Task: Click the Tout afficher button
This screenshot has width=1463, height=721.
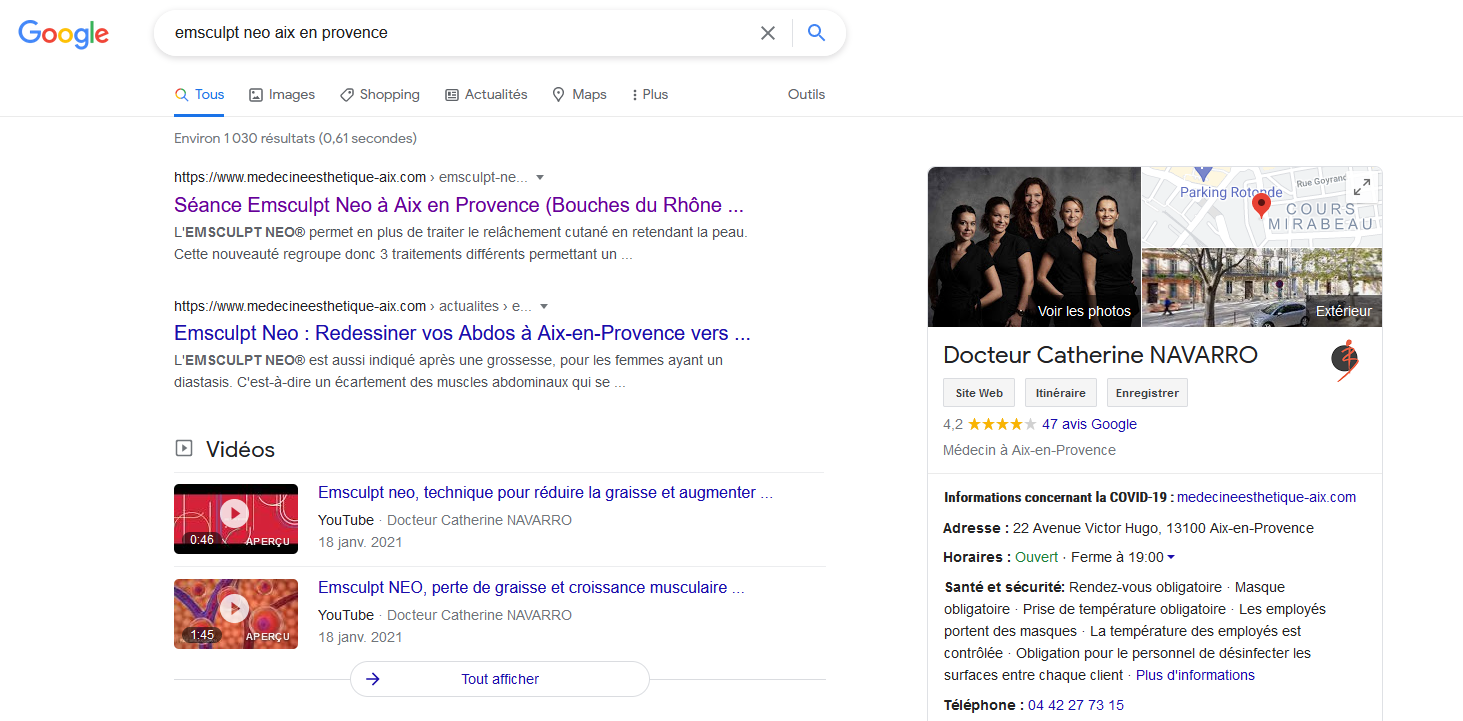Action: pyautogui.click(x=500, y=679)
